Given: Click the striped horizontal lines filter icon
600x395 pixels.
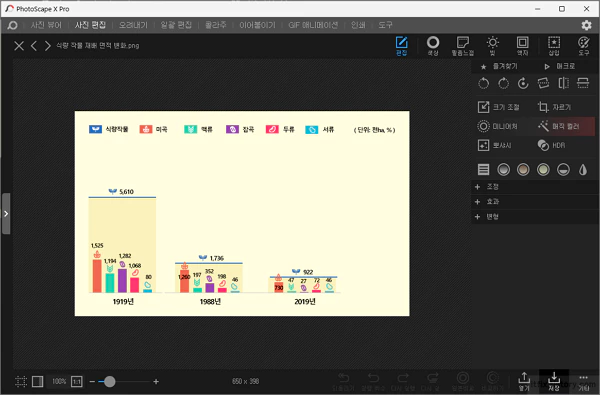Looking at the screenshot, I should click(484, 170).
